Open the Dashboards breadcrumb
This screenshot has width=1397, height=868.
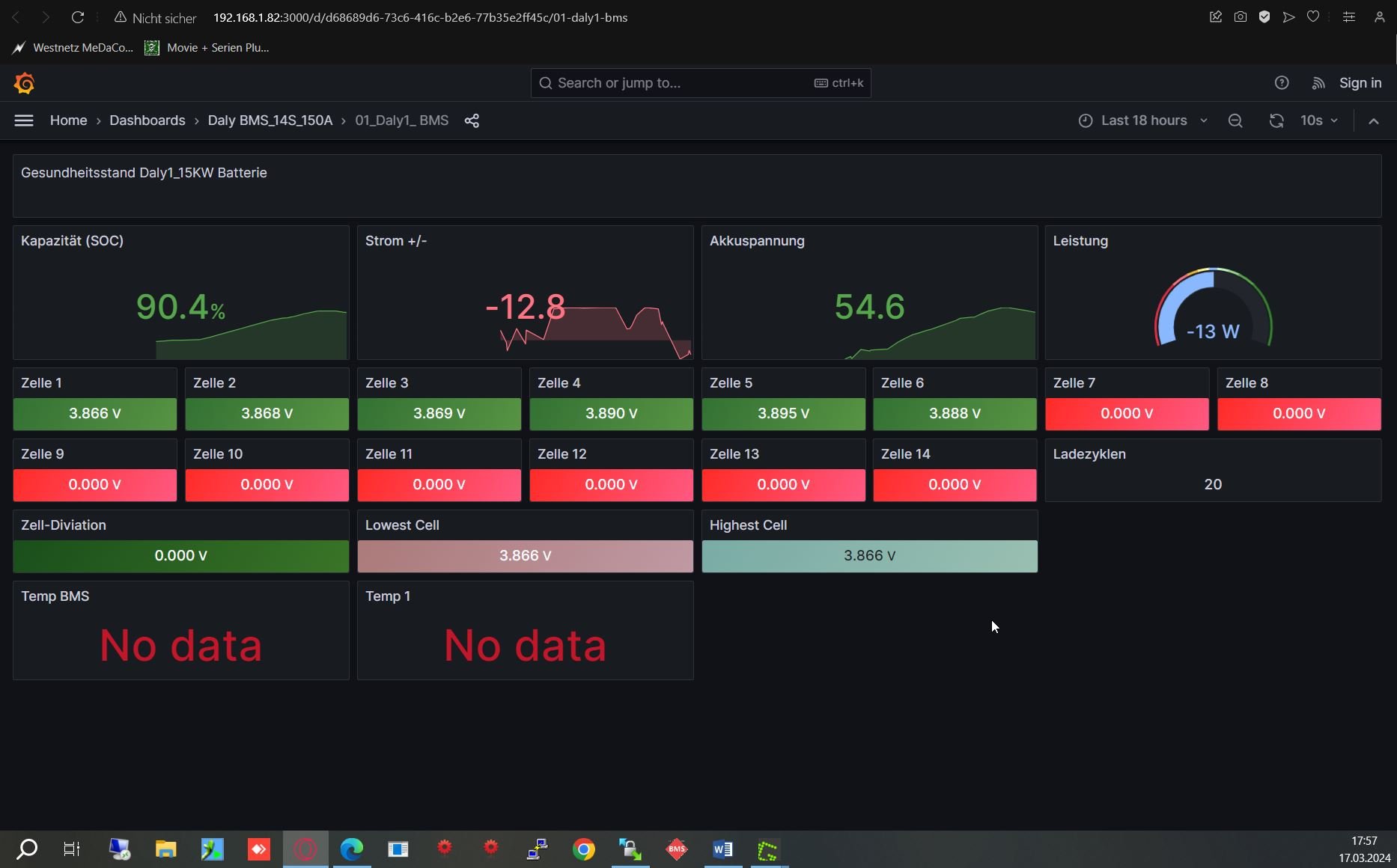pyautogui.click(x=147, y=120)
